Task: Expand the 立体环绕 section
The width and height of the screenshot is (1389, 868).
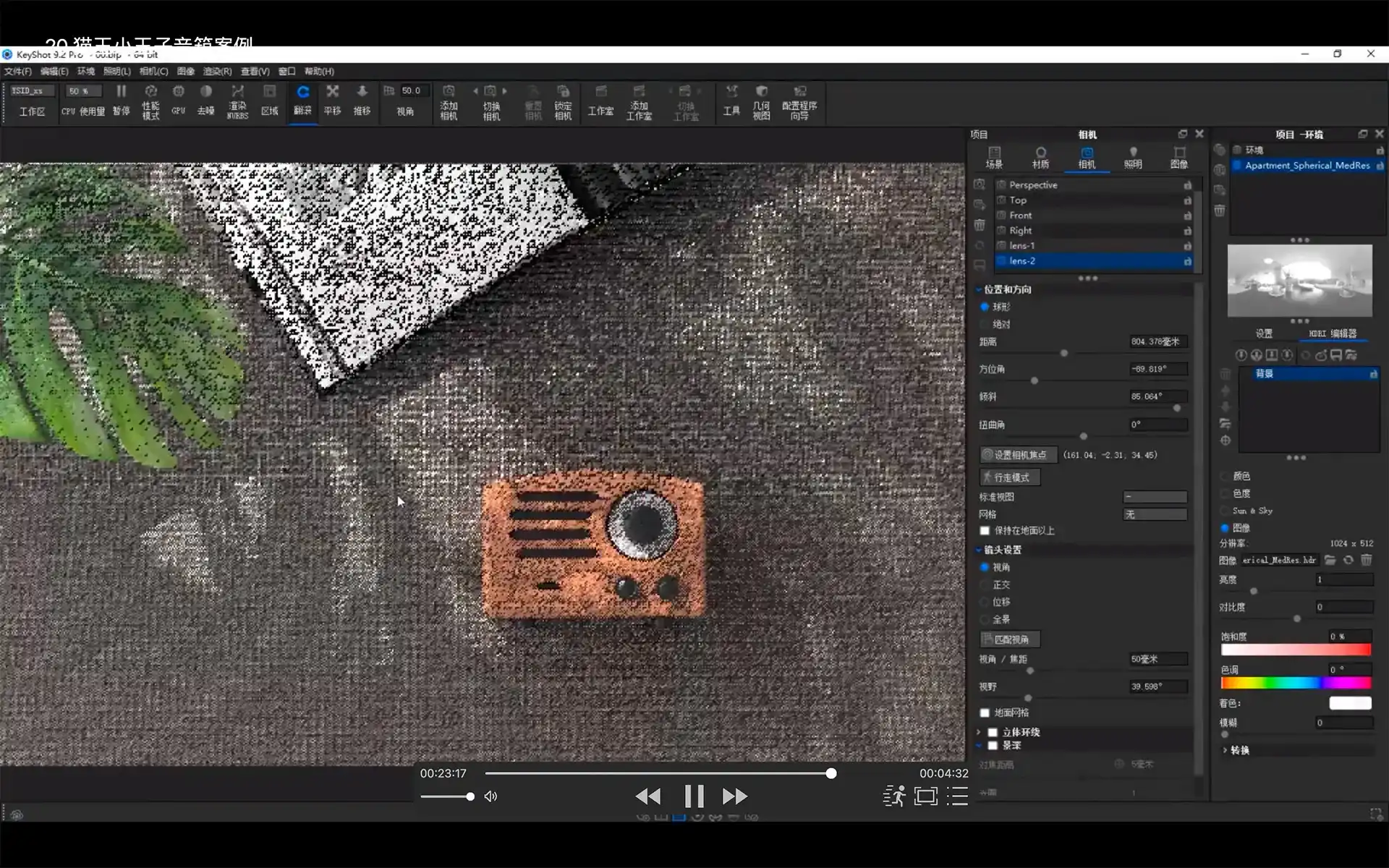Action: [979, 732]
